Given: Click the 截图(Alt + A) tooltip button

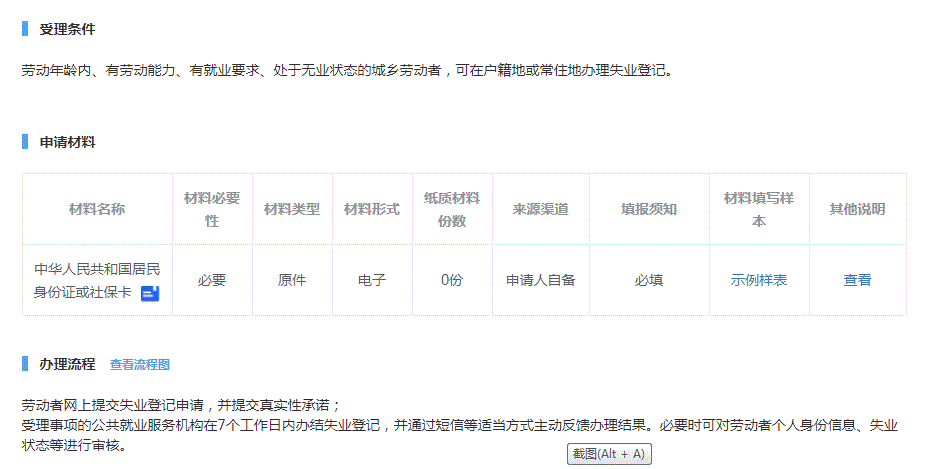Looking at the screenshot, I should (608, 454).
